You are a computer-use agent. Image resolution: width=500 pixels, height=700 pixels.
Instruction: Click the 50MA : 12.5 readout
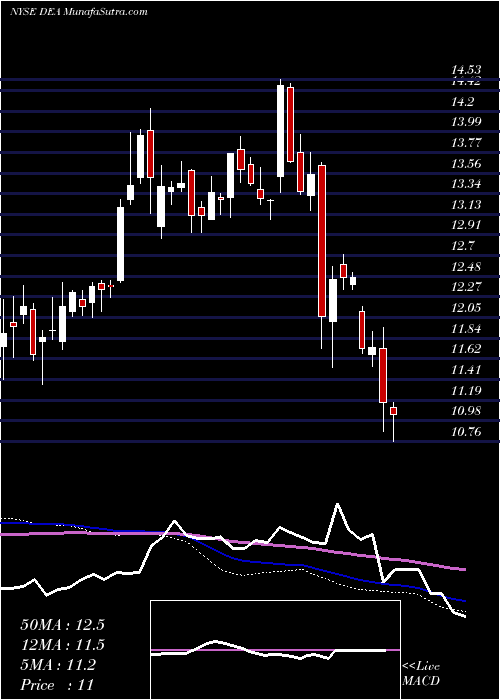[62, 625]
